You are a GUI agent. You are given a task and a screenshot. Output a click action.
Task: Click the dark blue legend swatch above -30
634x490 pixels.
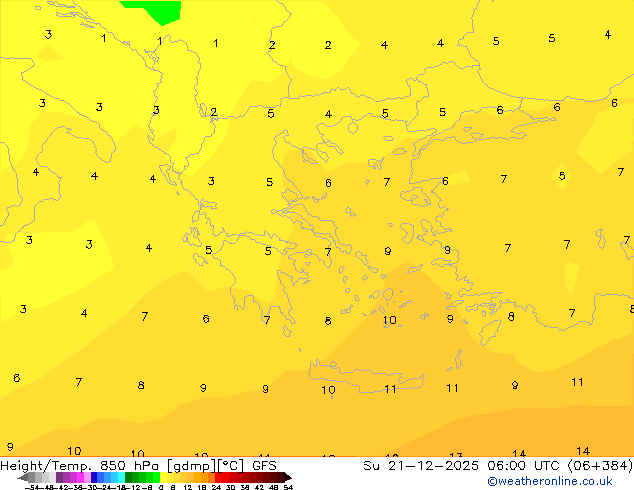[94, 477]
